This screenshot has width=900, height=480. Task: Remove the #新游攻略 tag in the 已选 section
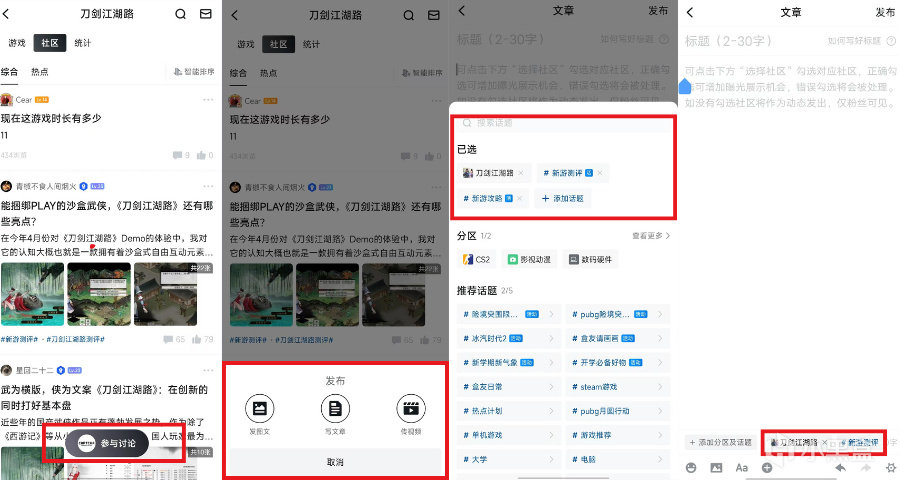(519, 199)
